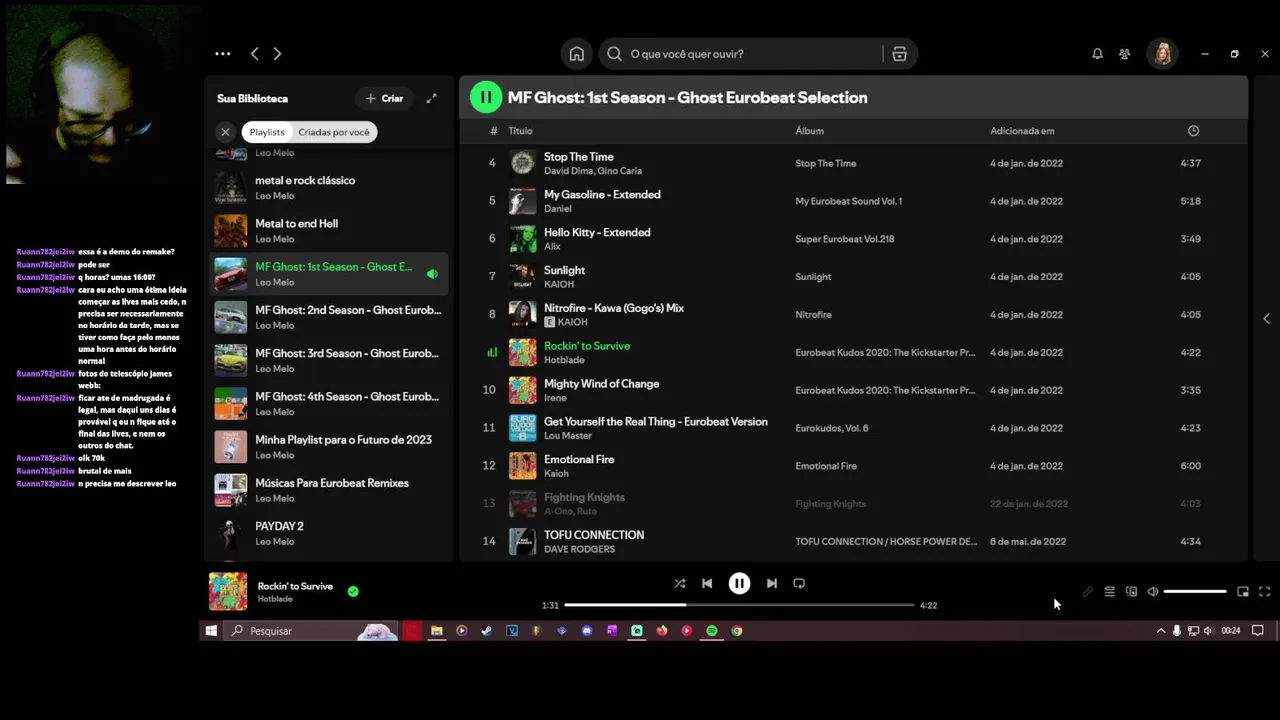Open the friends activity icon
The height and width of the screenshot is (720, 1280).
(1125, 54)
